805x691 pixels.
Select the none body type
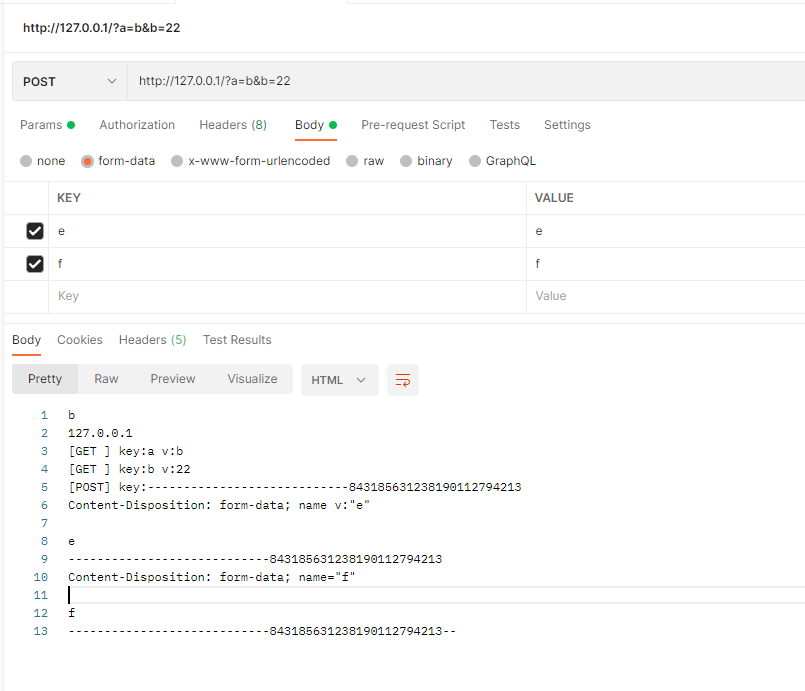click(43, 161)
